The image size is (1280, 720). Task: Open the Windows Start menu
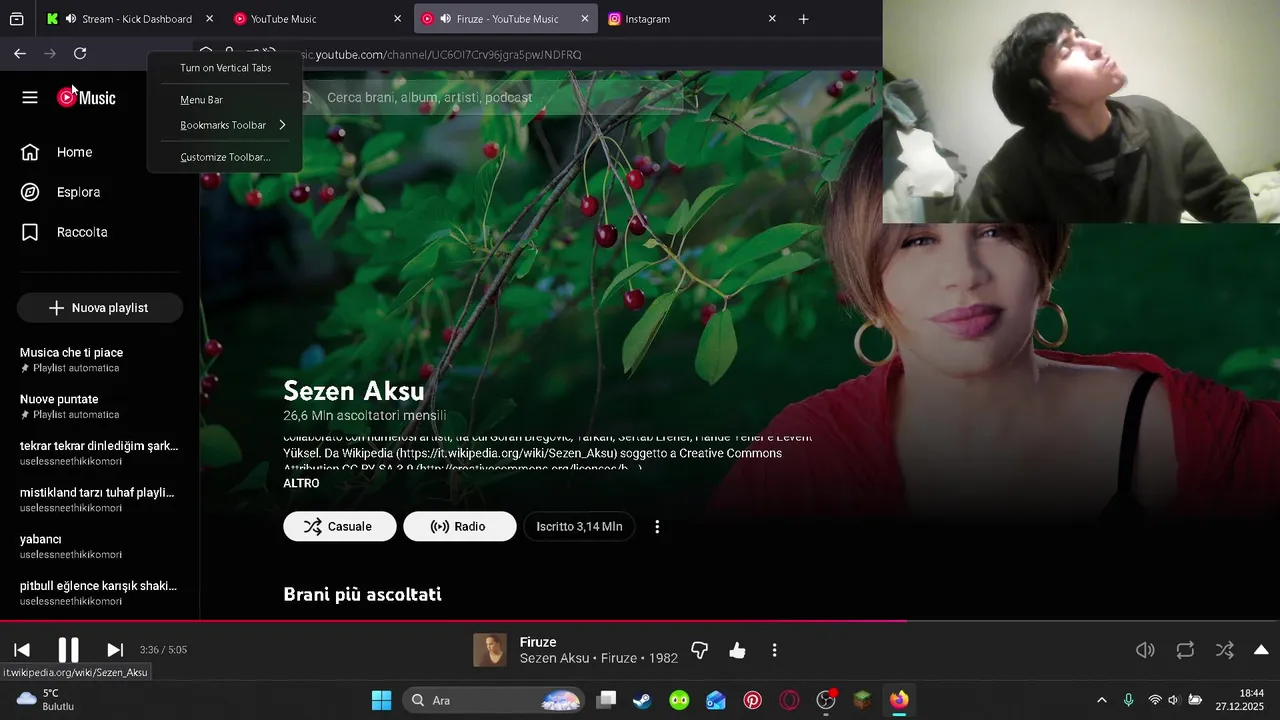click(x=382, y=700)
